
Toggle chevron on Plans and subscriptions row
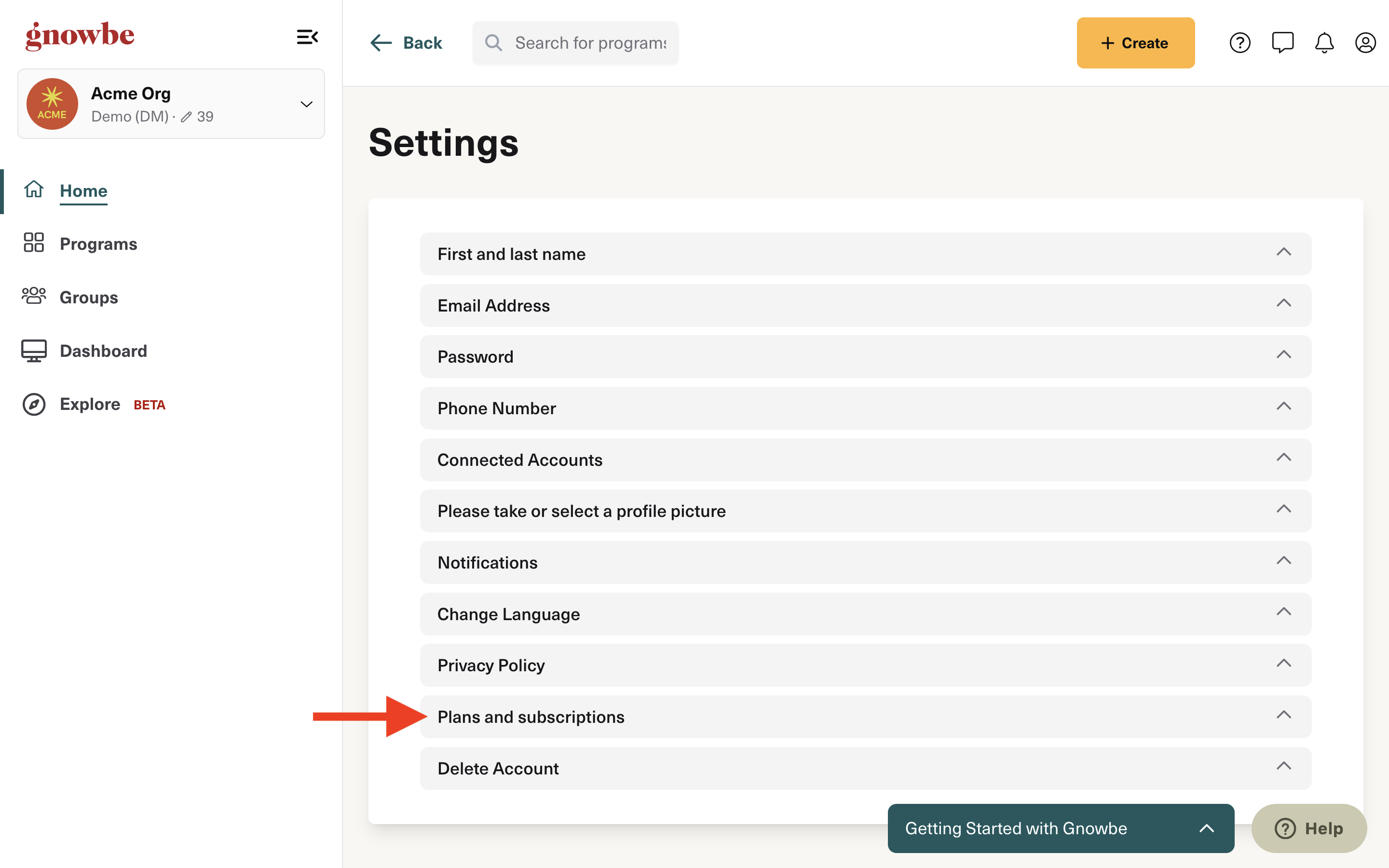[x=1284, y=715]
